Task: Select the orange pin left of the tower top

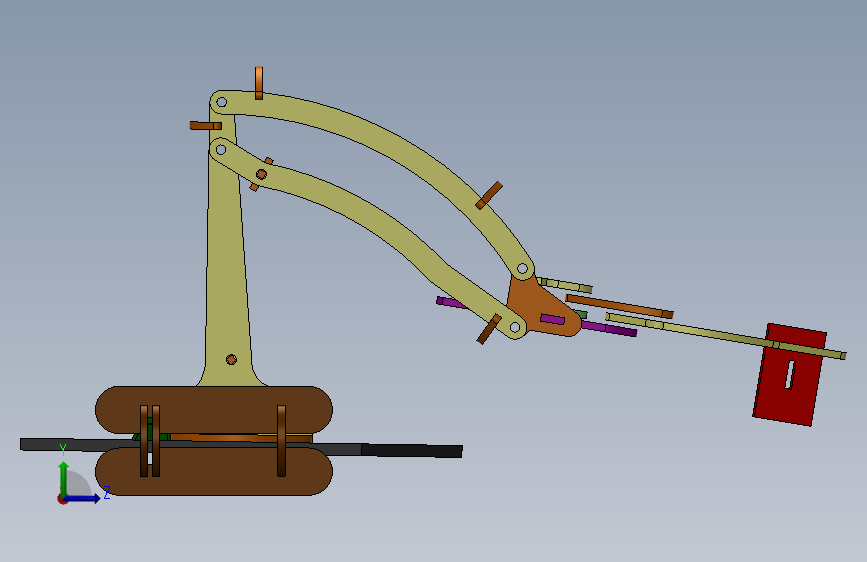Action: point(206,126)
